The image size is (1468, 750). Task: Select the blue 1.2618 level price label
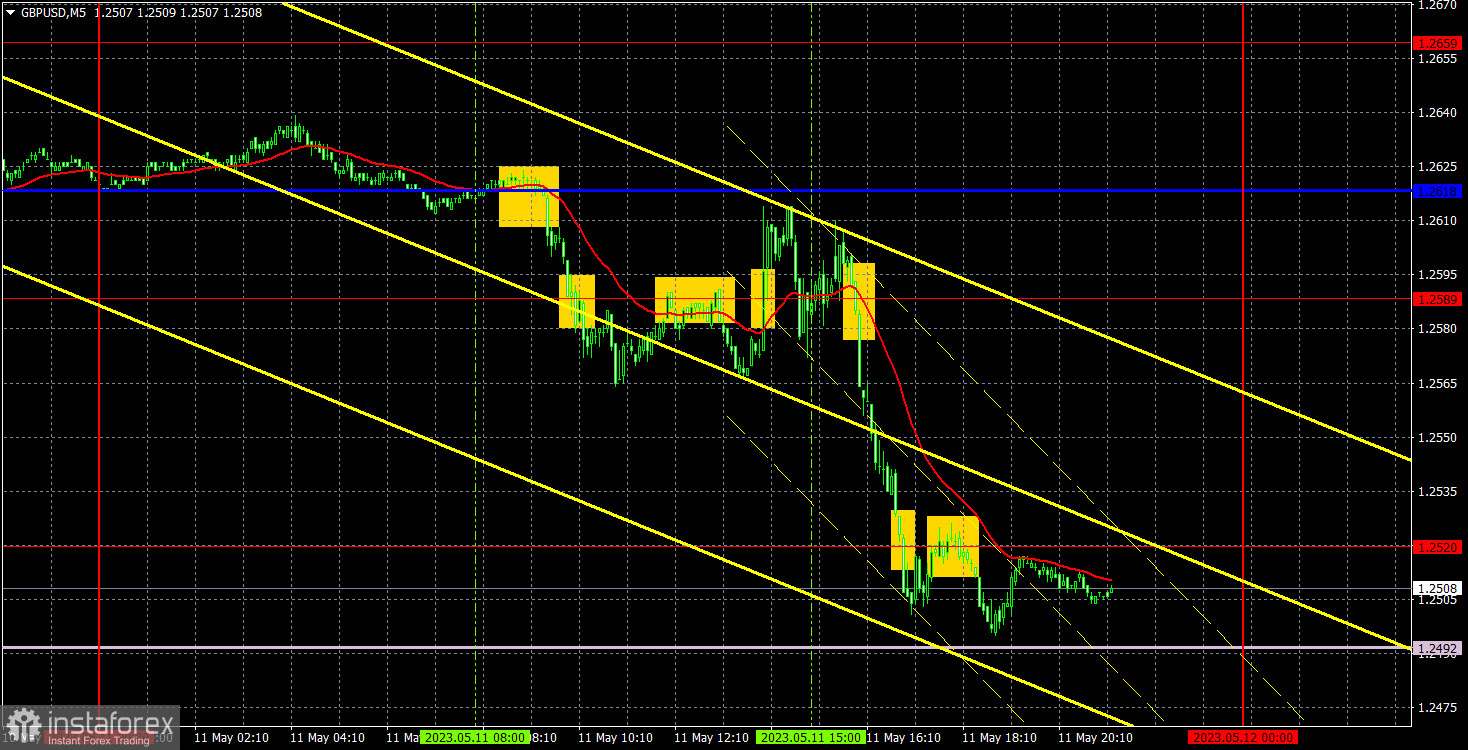(1438, 190)
